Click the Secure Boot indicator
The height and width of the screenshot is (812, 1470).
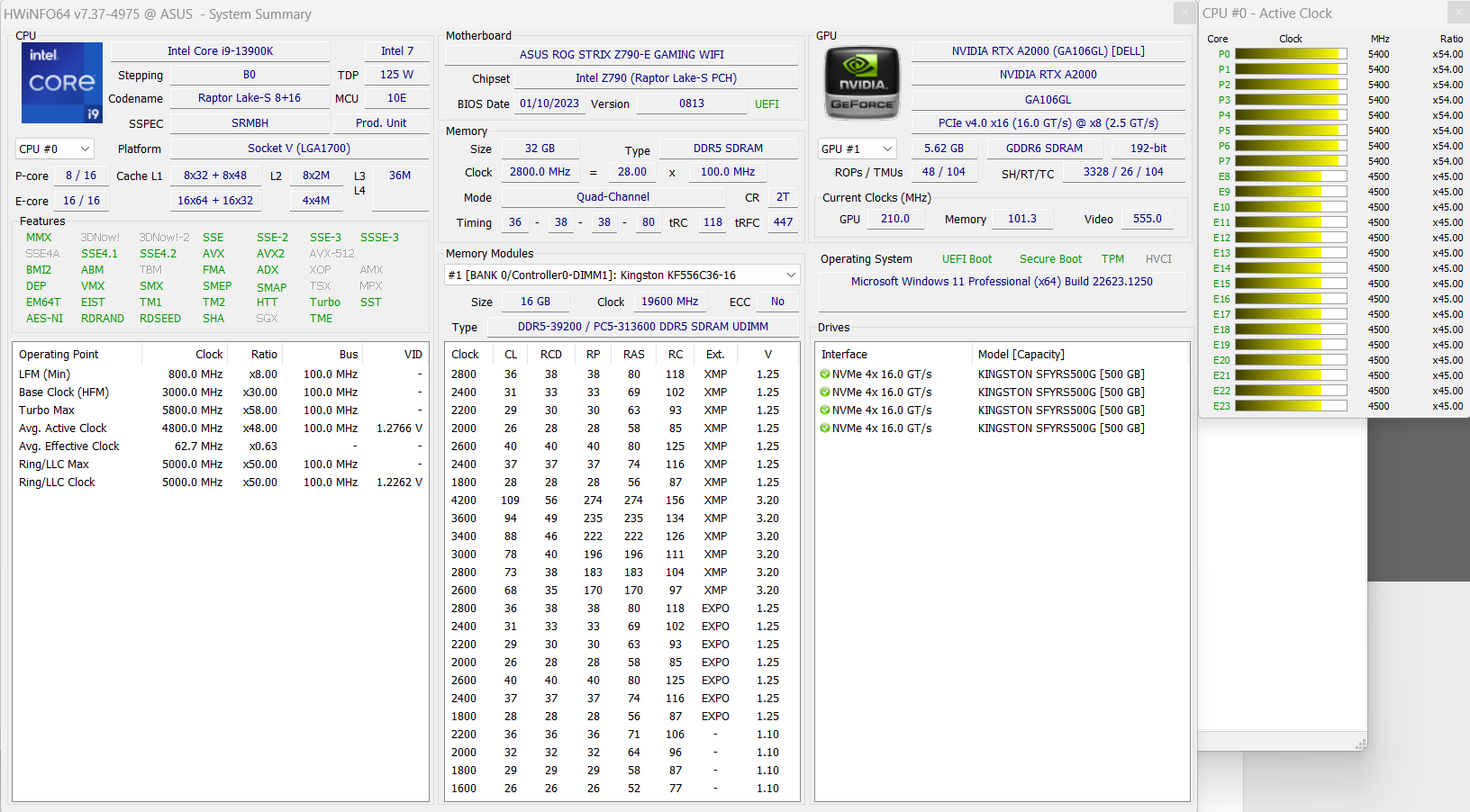coord(1050,259)
